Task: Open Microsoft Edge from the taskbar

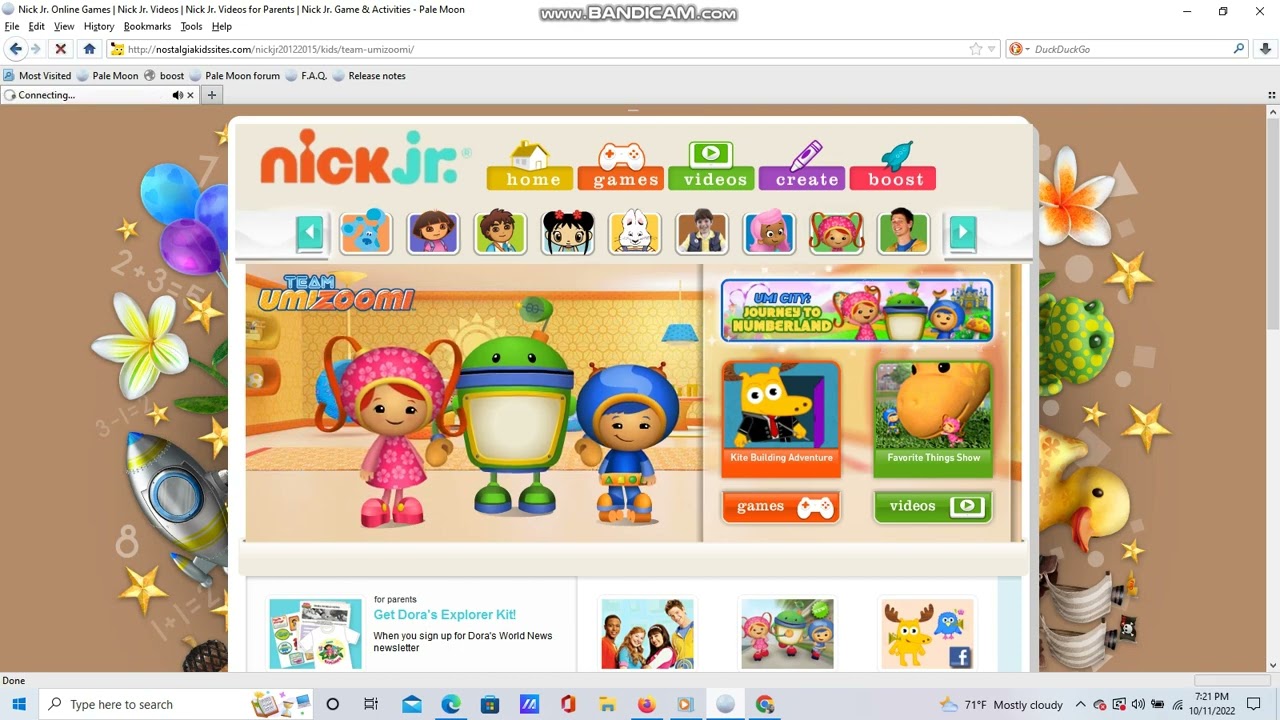Action: 451,704
